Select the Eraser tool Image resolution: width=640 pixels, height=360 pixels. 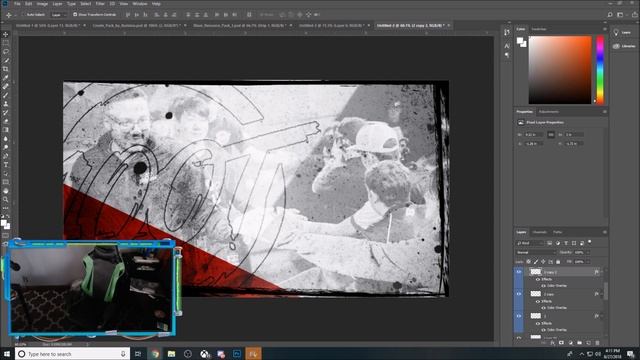[6, 121]
